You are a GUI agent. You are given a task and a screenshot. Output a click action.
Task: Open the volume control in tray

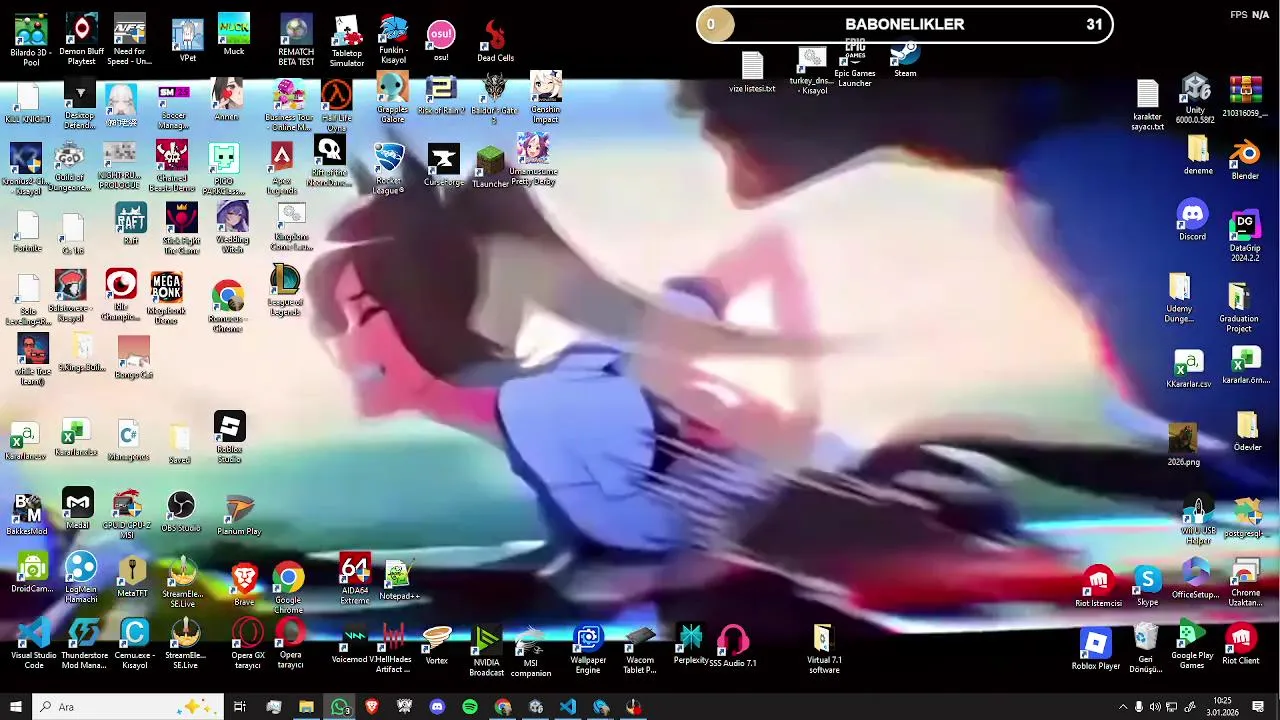pos(1154,707)
